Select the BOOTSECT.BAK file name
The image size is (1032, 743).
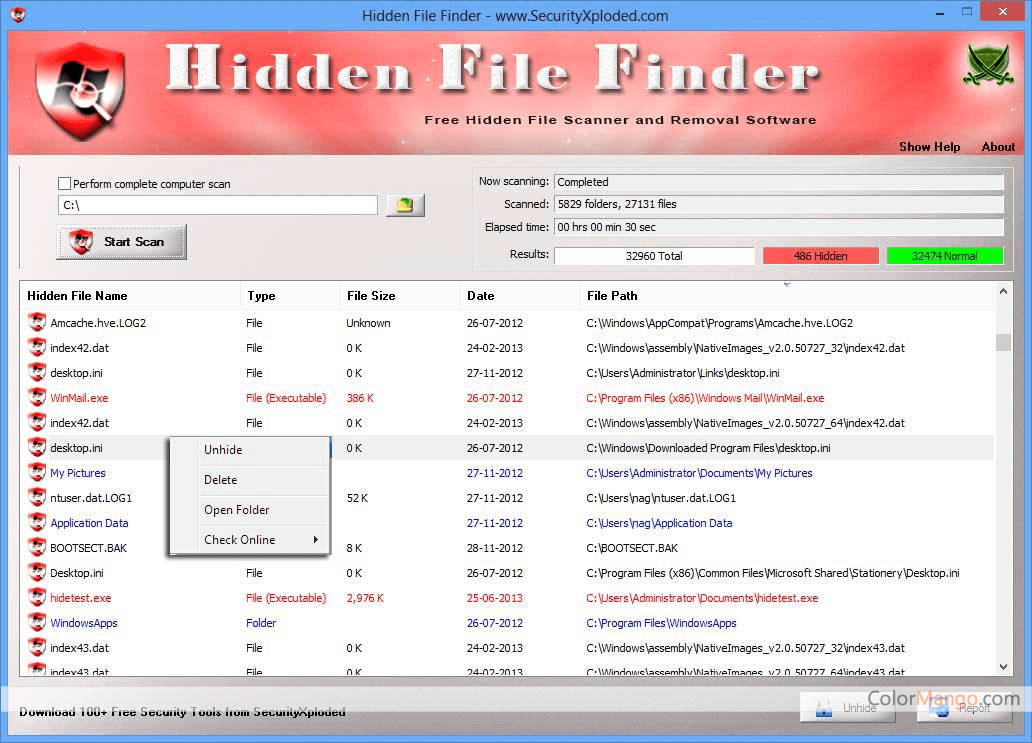pyautogui.click(x=88, y=548)
